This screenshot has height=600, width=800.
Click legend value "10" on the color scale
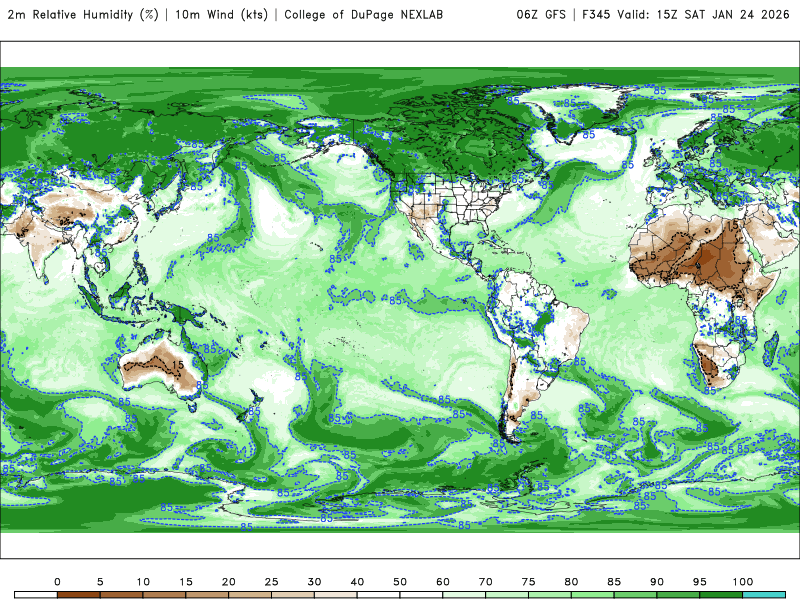click(x=143, y=582)
